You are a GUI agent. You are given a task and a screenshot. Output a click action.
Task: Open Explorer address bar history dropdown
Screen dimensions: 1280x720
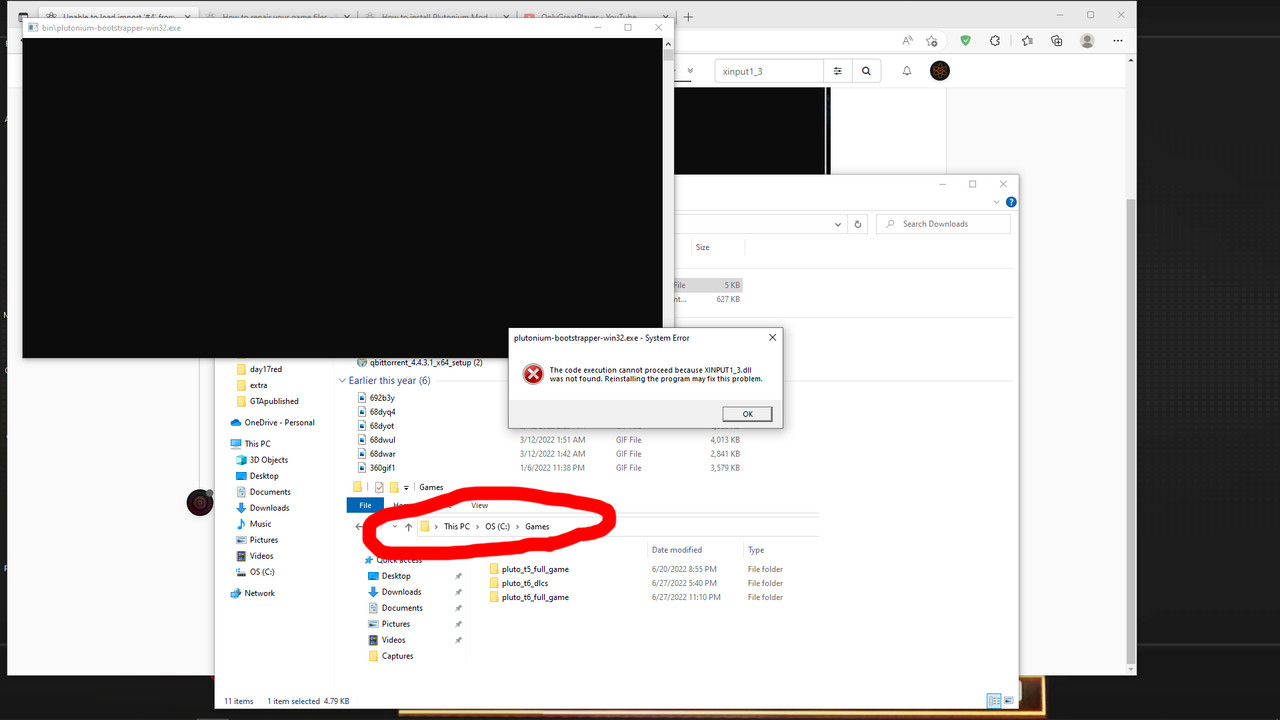pos(838,224)
